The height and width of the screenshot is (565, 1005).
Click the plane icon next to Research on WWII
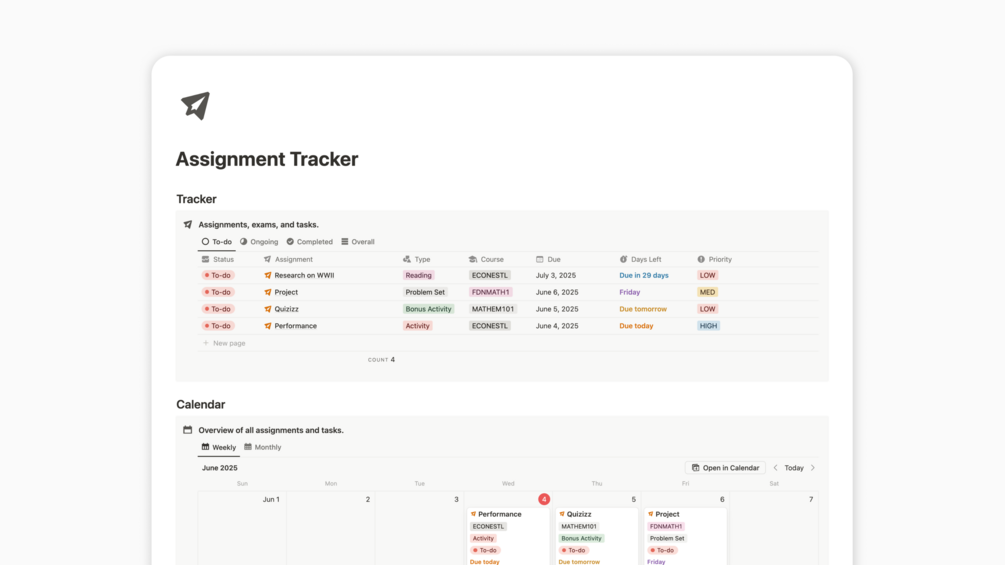(268, 275)
